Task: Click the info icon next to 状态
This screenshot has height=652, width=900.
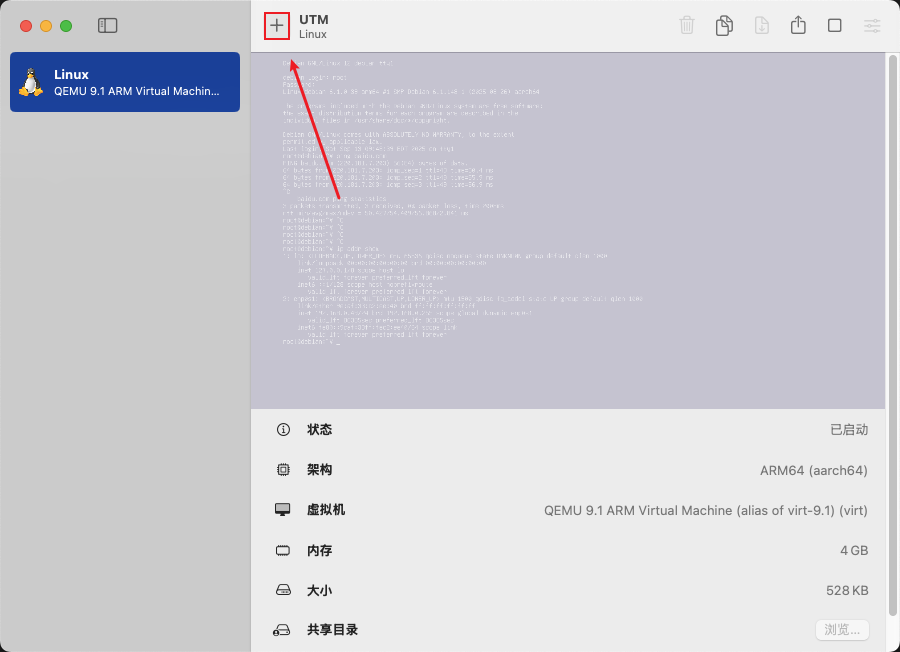Action: [x=283, y=429]
